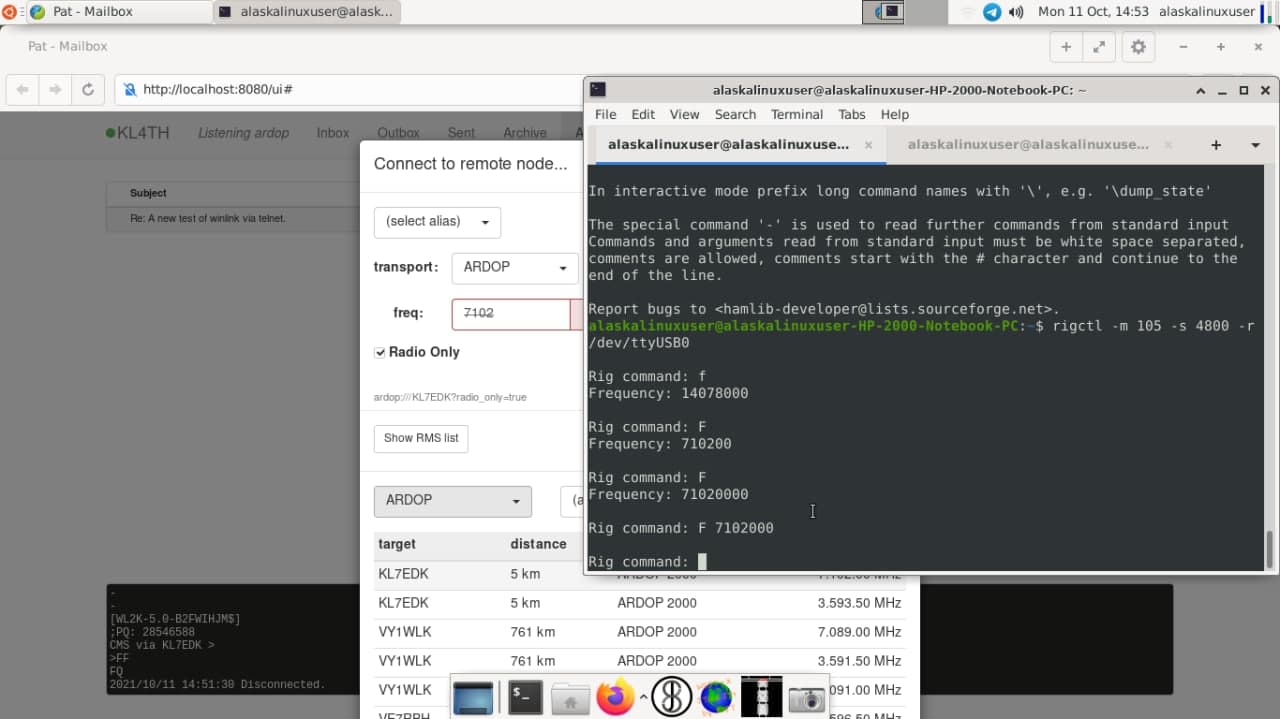
Task: Click the freq input field
Action: point(510,313)
